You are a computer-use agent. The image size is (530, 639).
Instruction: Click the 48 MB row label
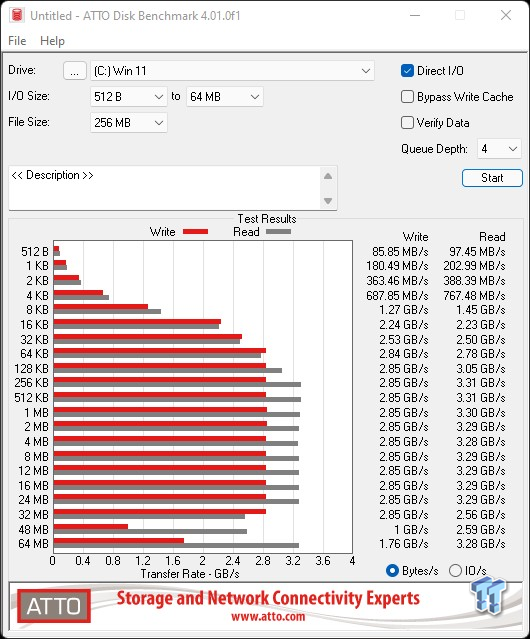tap(33, 529)
